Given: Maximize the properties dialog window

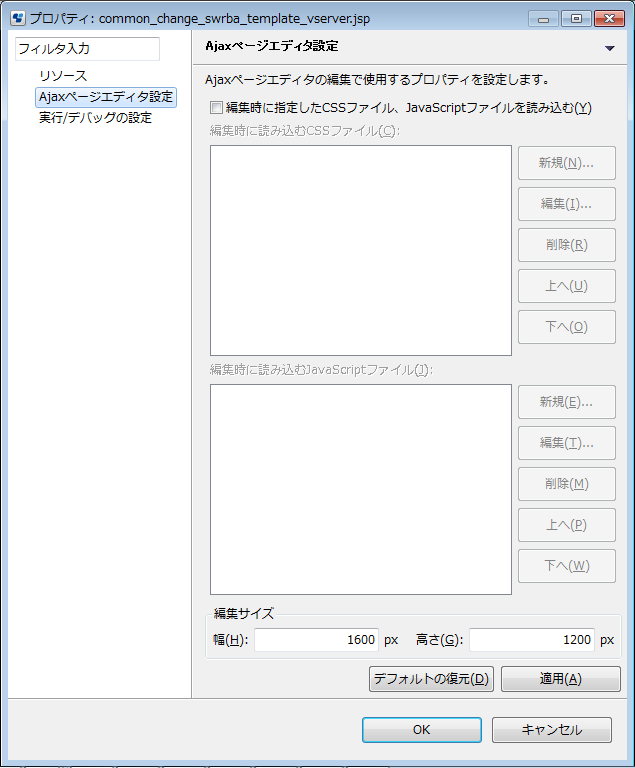Looking at the screenshot, I should (x=576, y=19).
